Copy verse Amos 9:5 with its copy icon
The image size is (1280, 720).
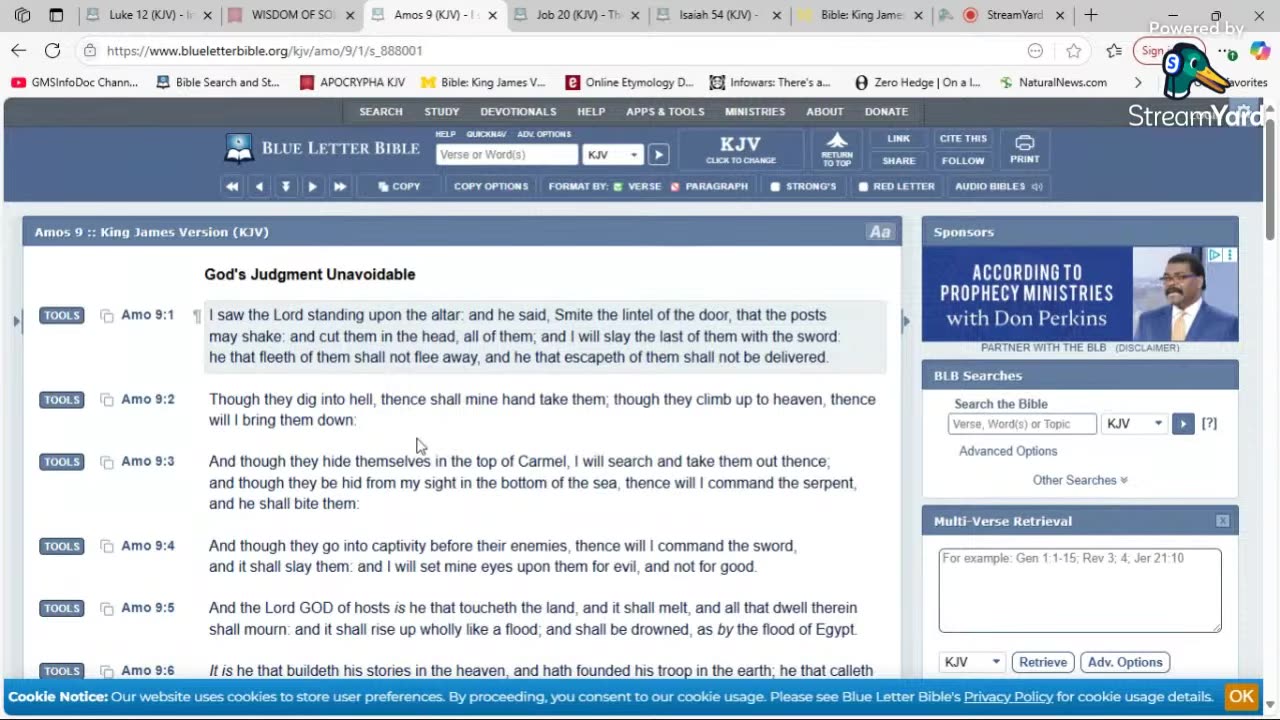(x=107, y=609)
